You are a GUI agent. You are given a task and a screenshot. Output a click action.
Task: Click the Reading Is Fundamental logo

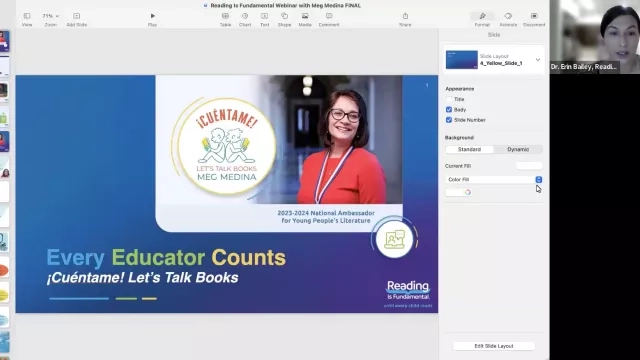pos(408,293)
